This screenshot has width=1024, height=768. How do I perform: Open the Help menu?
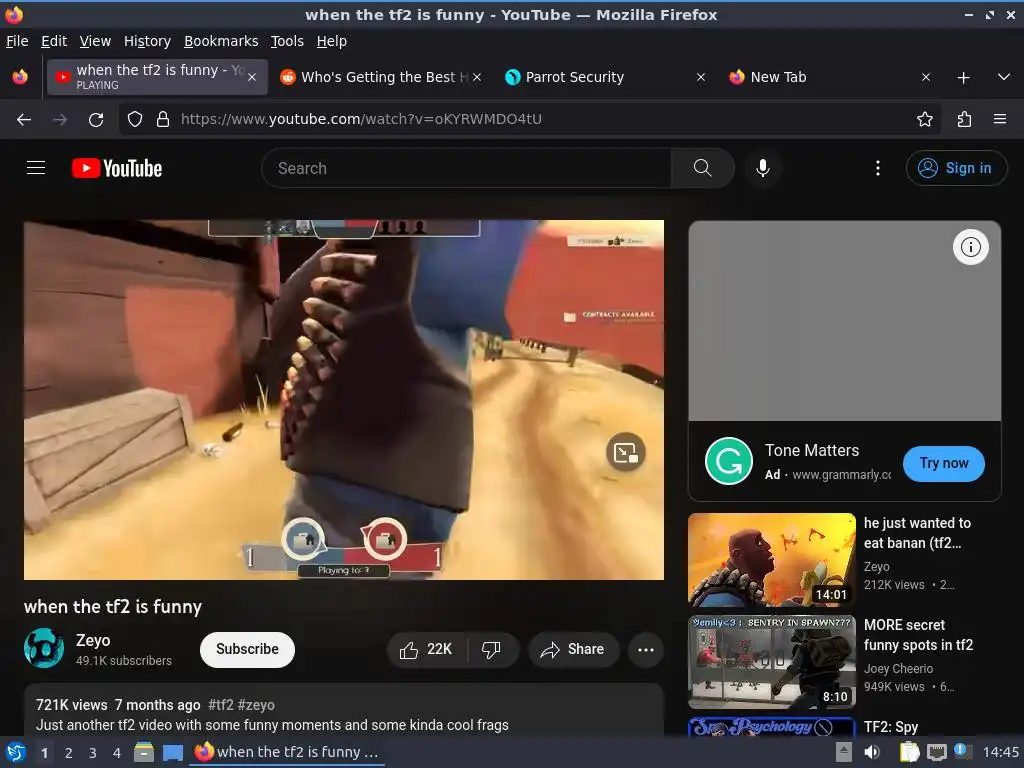click(x=332, y=41)
